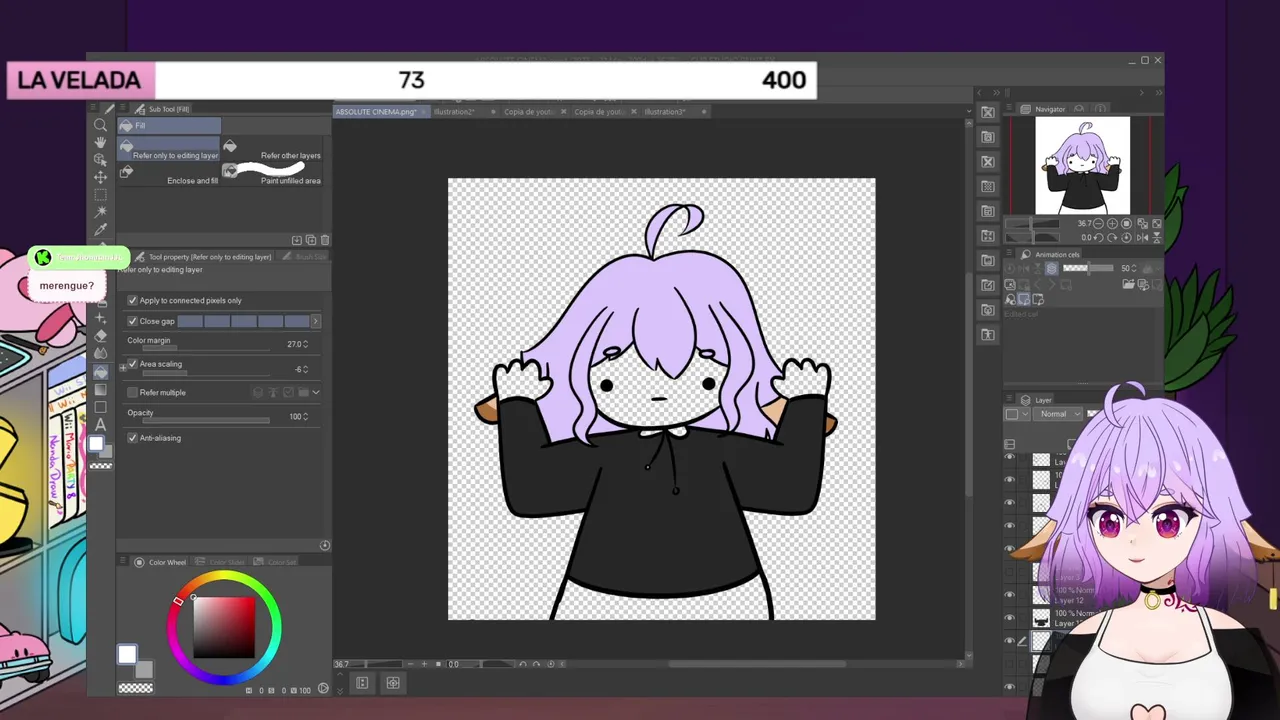
Task: Toggle the Area scaling checkbox
Action: tap(132, 364)
